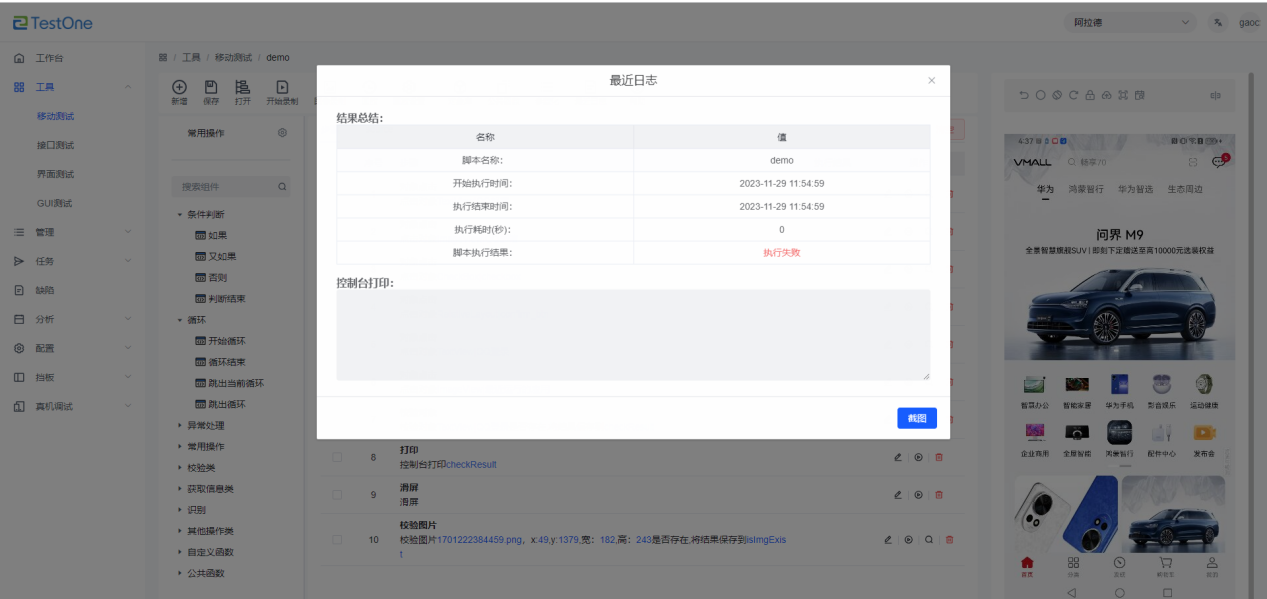Run step 9 滑屏 with its play icon
The image size is (1267, 599).
click(918, 495)
